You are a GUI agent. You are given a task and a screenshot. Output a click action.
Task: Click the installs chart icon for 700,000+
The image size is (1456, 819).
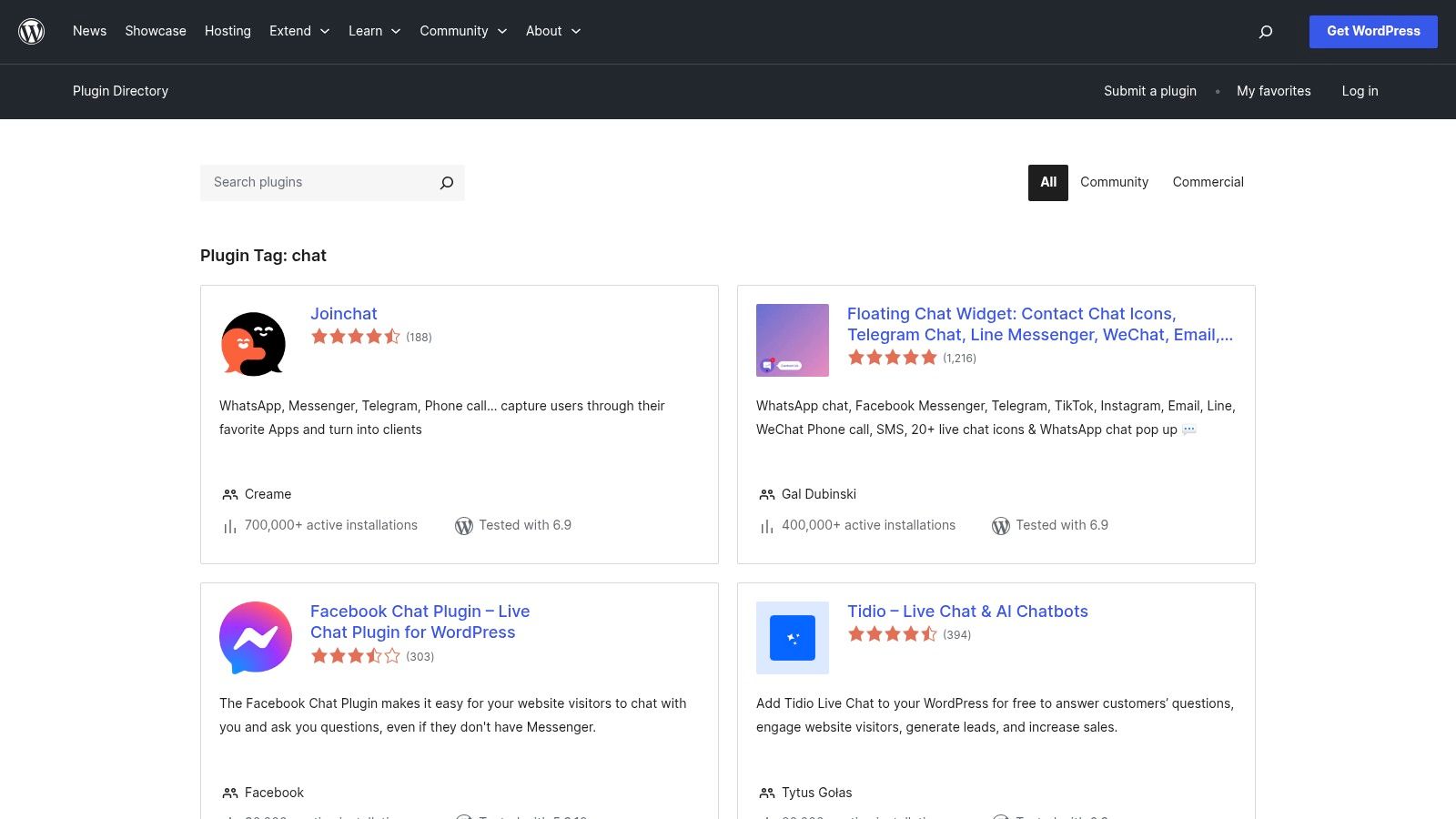(x=230, y=526)
